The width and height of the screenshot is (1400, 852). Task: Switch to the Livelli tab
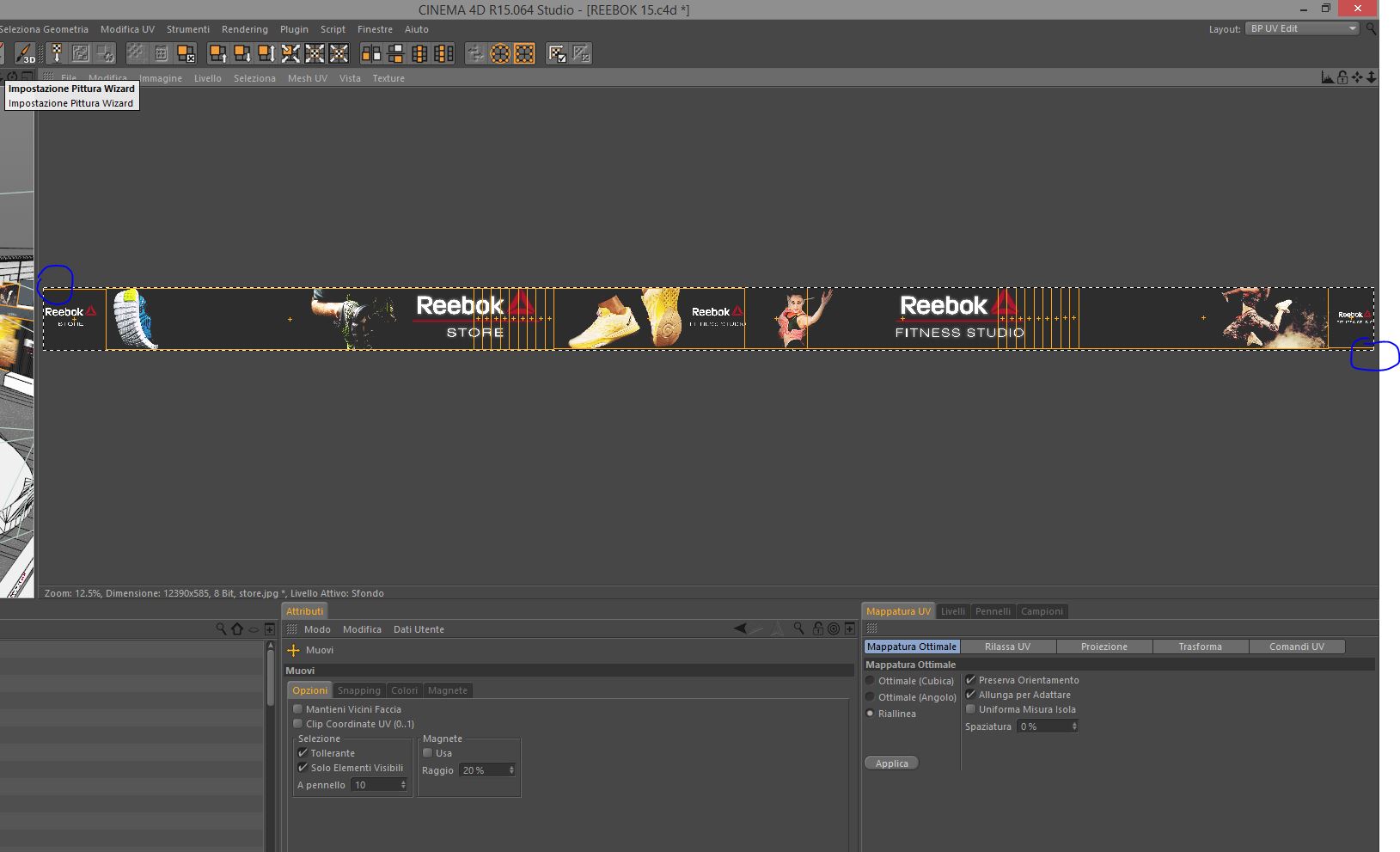click(x=953, y=611)
